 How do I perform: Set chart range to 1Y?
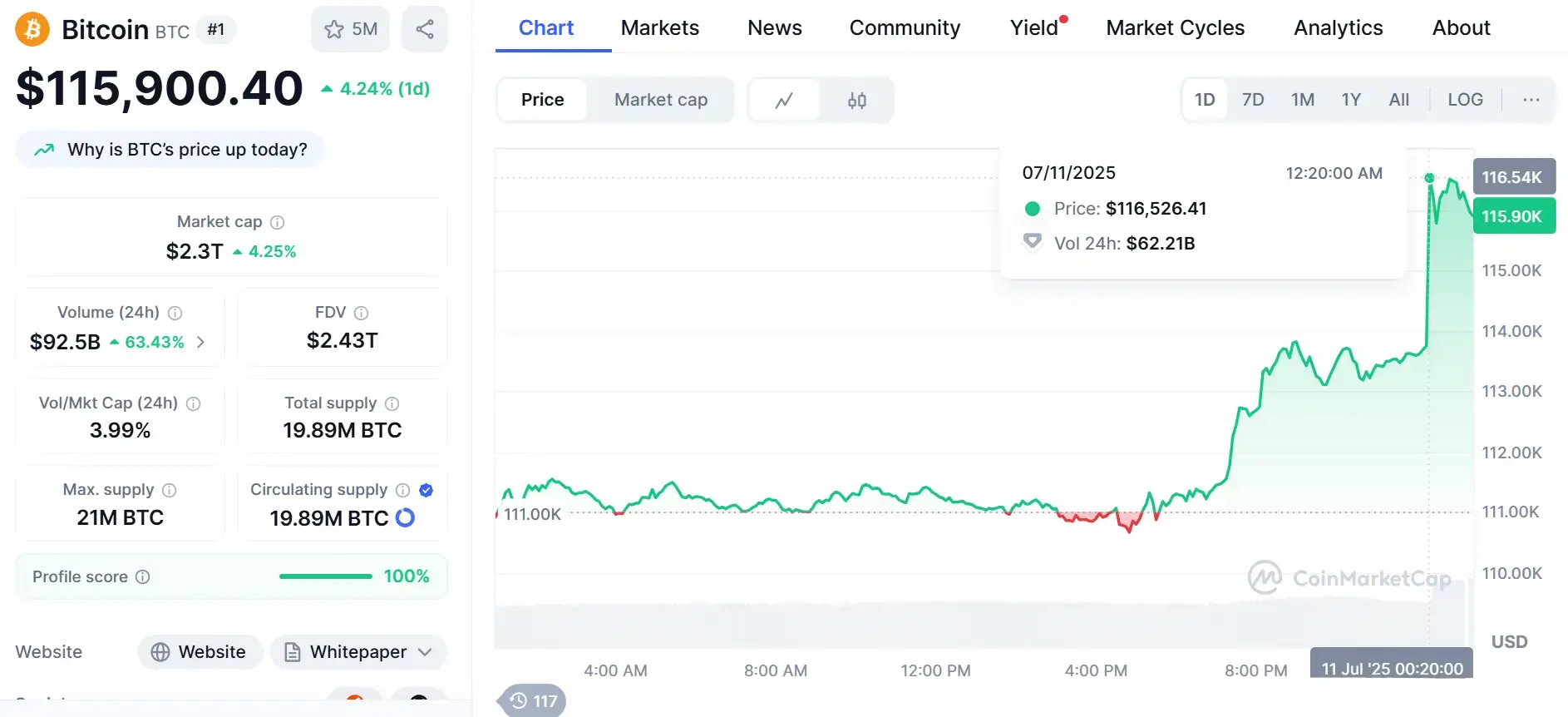tap(1351, 100)
